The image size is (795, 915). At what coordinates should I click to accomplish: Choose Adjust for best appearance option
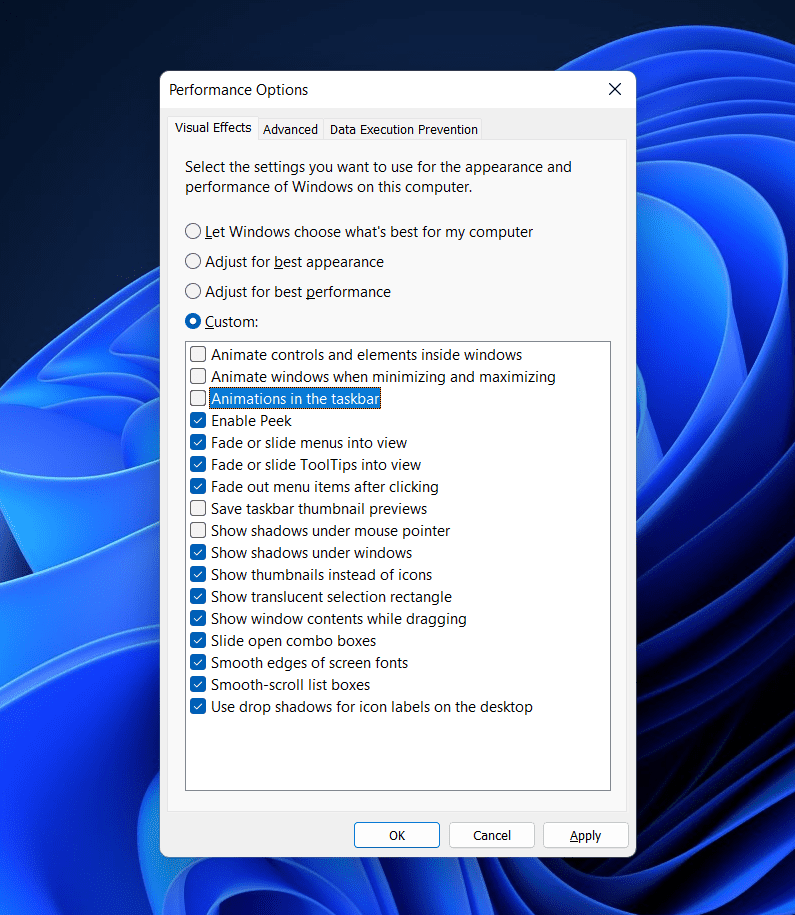click(193, 262)
